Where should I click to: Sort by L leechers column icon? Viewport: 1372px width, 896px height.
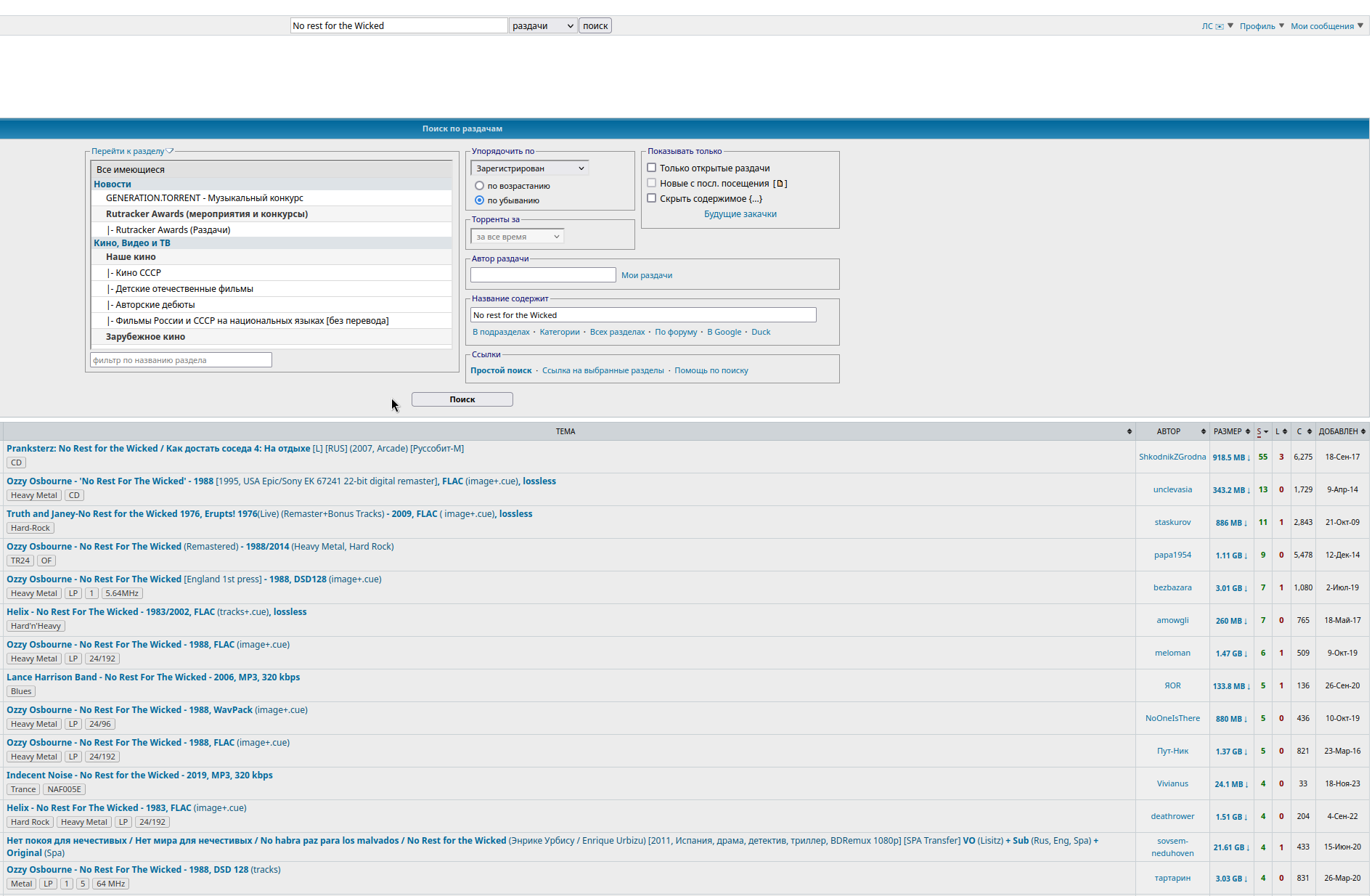pos(1284,431)
